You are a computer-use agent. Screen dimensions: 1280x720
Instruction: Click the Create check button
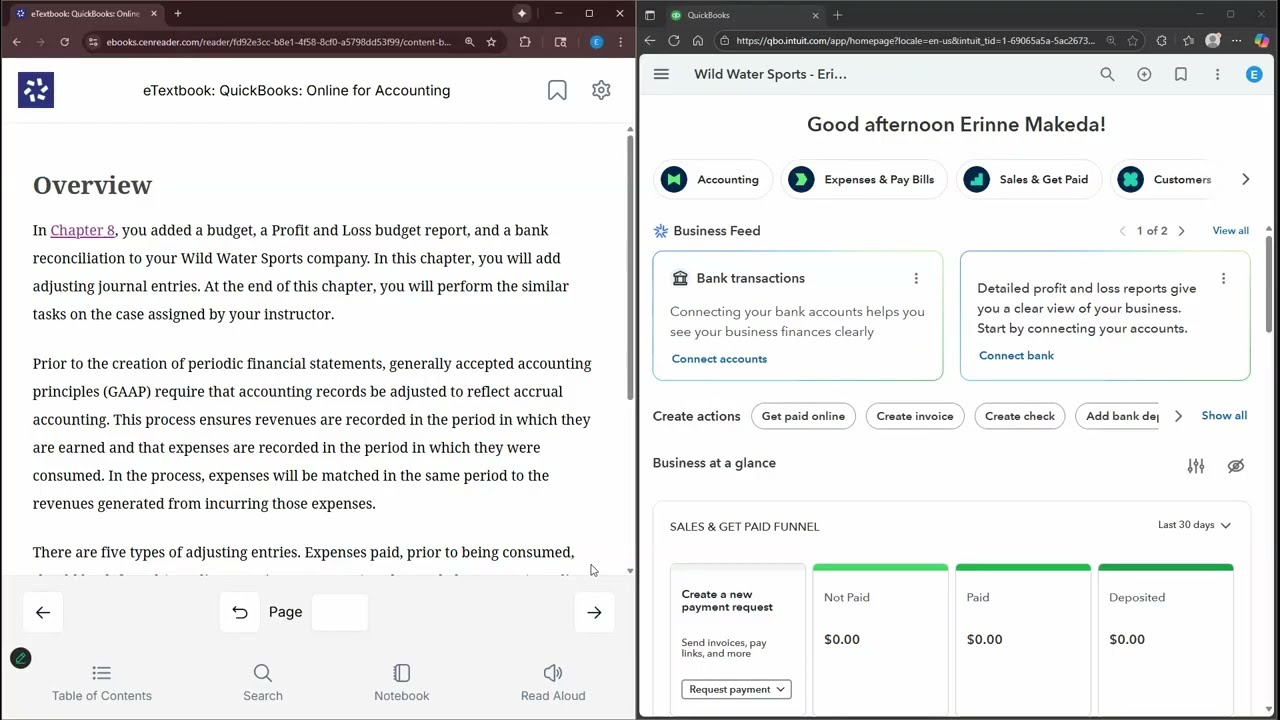coord(1020,416)
